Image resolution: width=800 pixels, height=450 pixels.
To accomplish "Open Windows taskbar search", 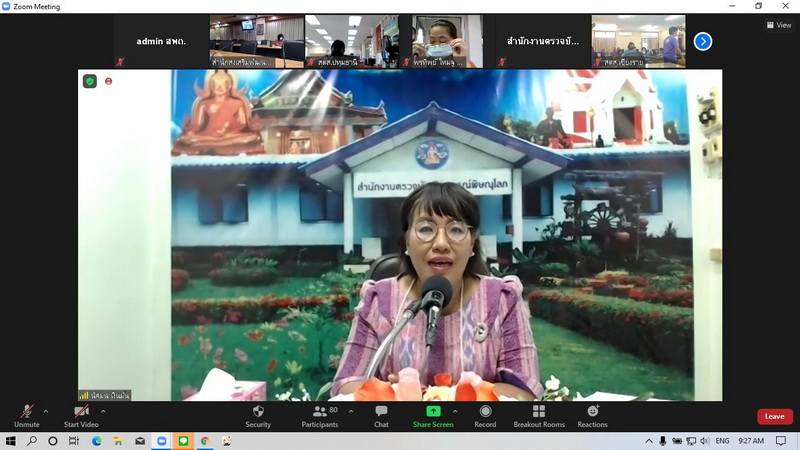I will [x=32, y=441].
